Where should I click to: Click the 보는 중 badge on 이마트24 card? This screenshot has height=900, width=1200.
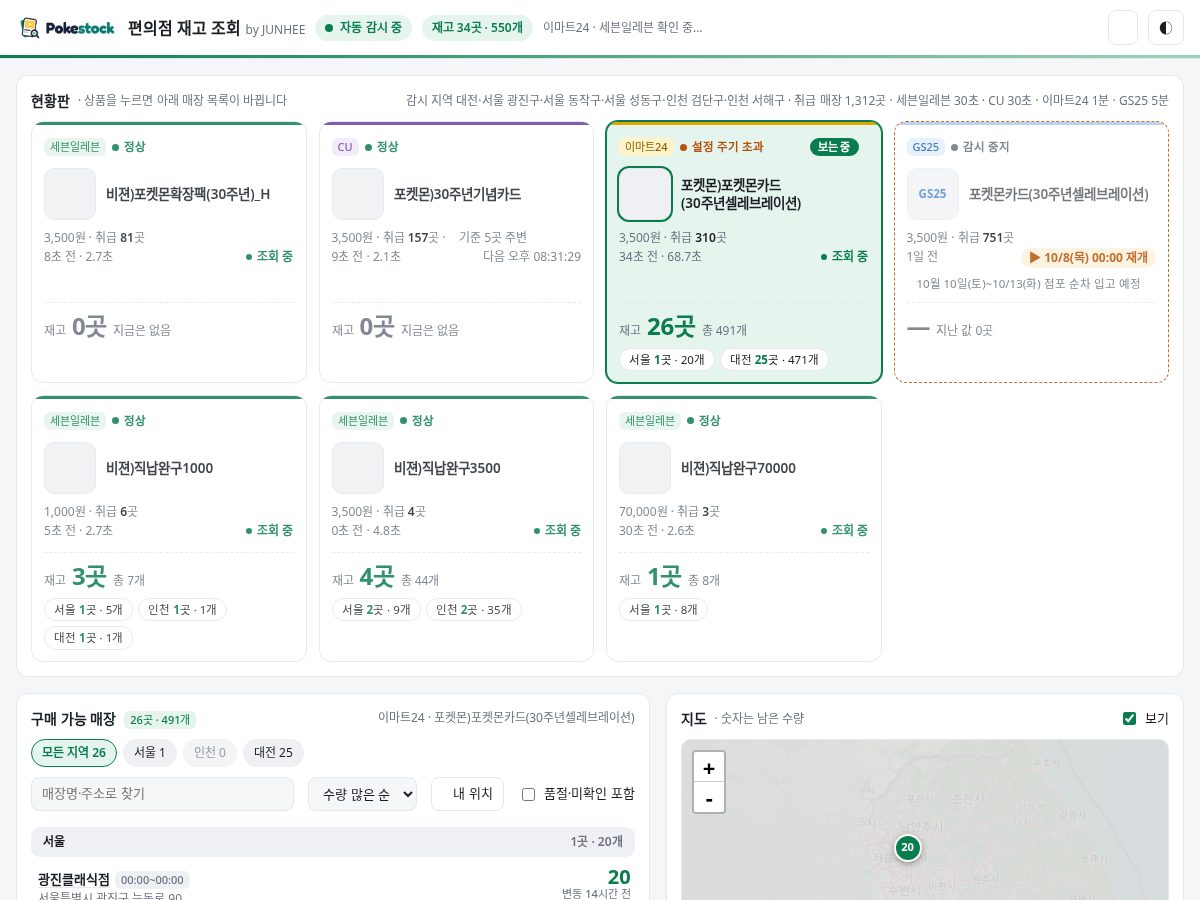click(834, 147)
